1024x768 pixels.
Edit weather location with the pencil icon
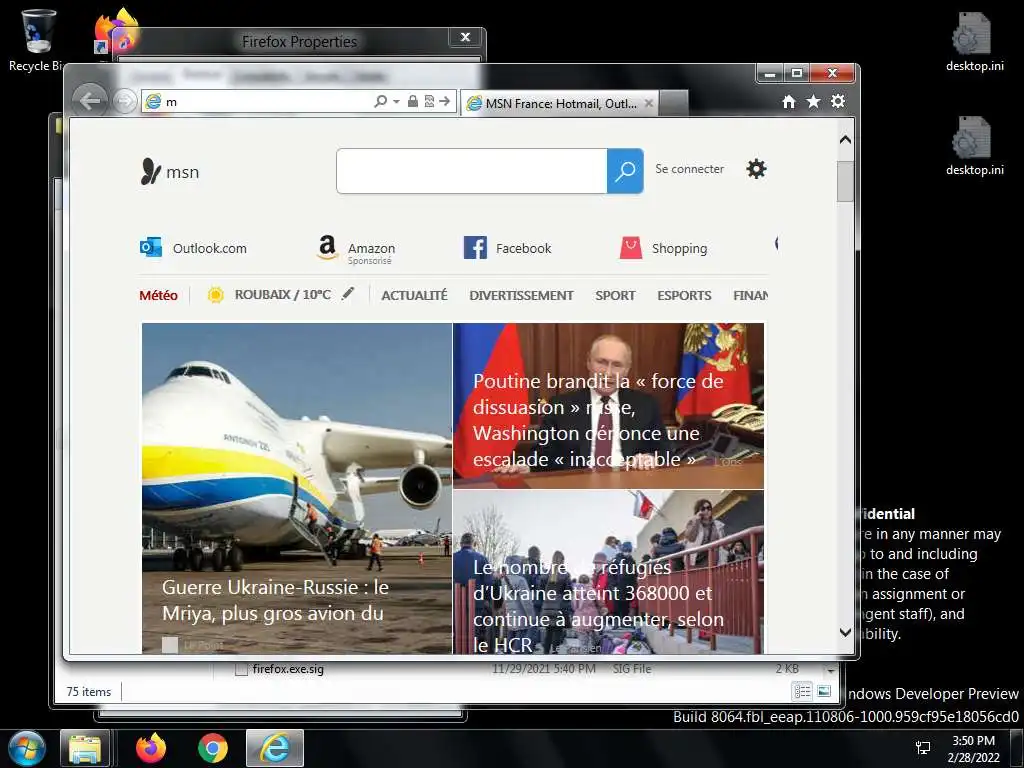click(x=348, y=294)
